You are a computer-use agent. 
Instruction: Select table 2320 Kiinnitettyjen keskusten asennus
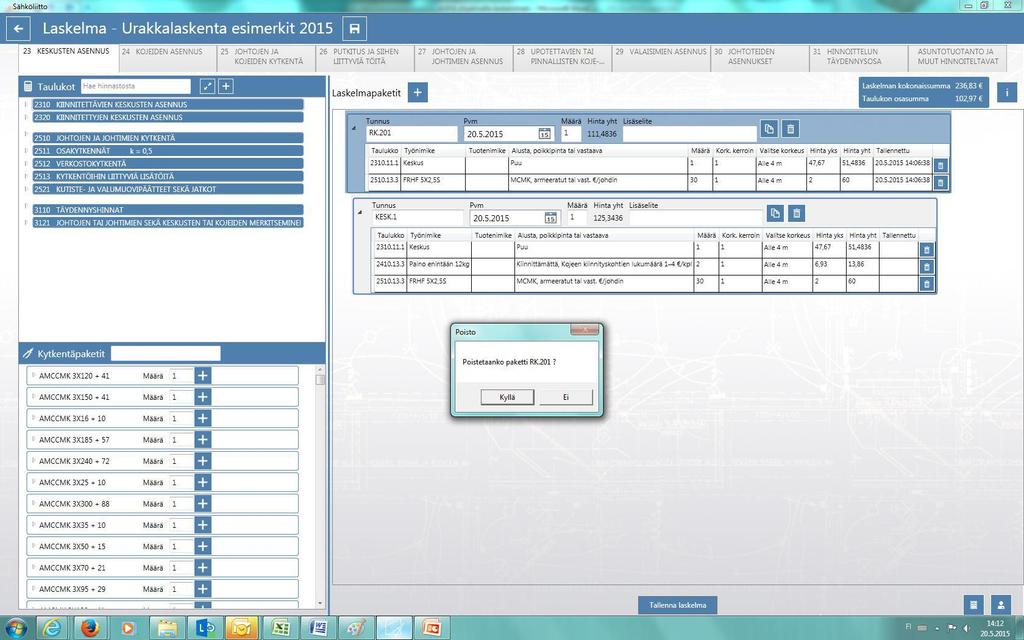point(168,118)
